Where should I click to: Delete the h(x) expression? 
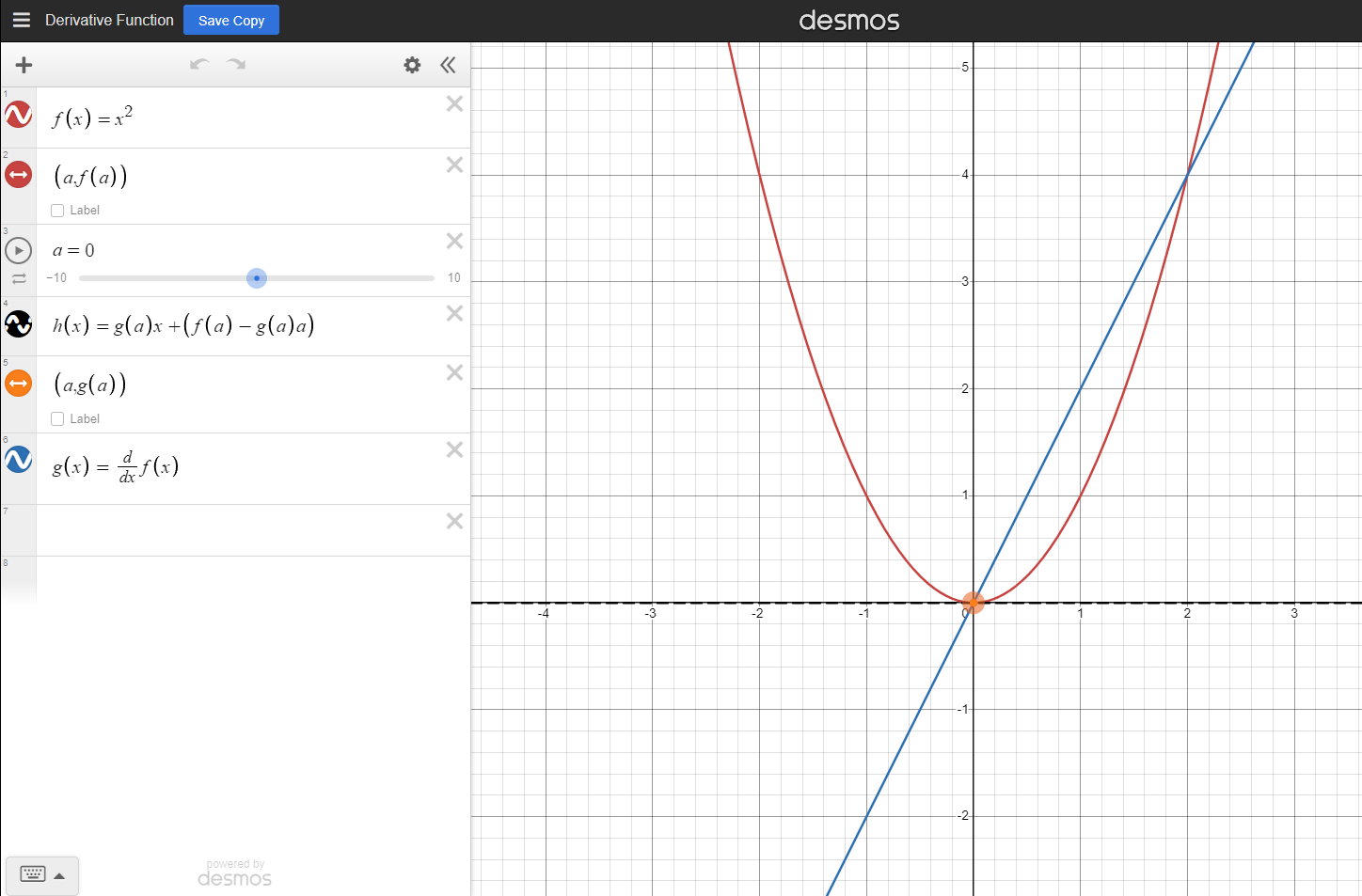(x=454, y=313)
